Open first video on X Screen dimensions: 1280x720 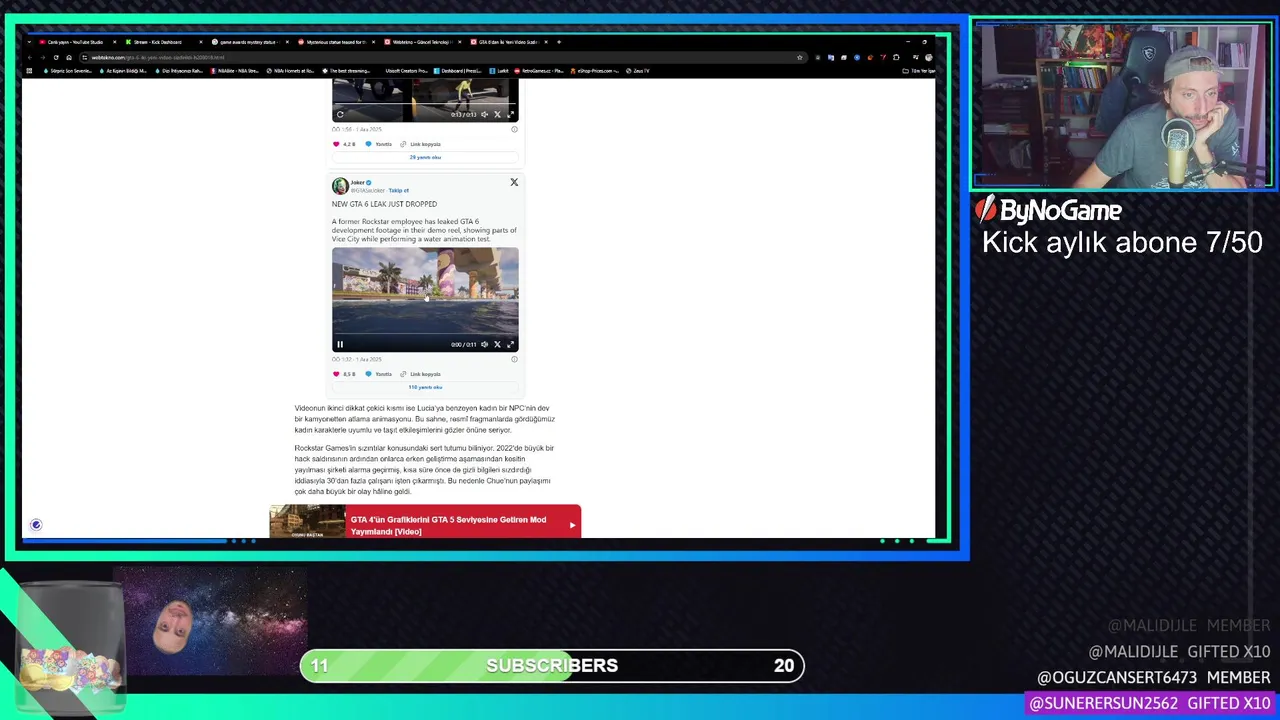click(497, 114)
